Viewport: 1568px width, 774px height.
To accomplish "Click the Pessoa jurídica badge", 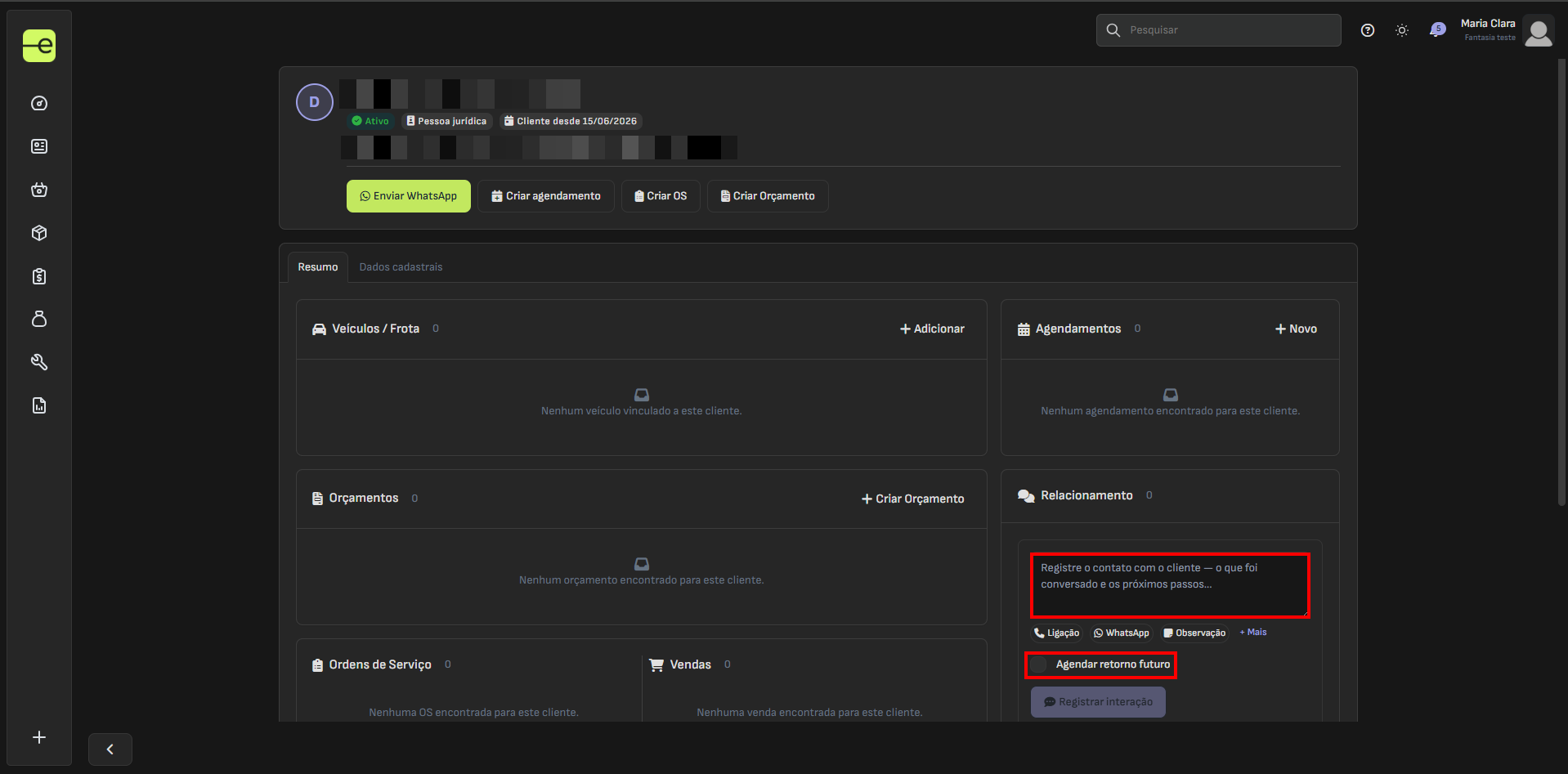I will 446,121.
